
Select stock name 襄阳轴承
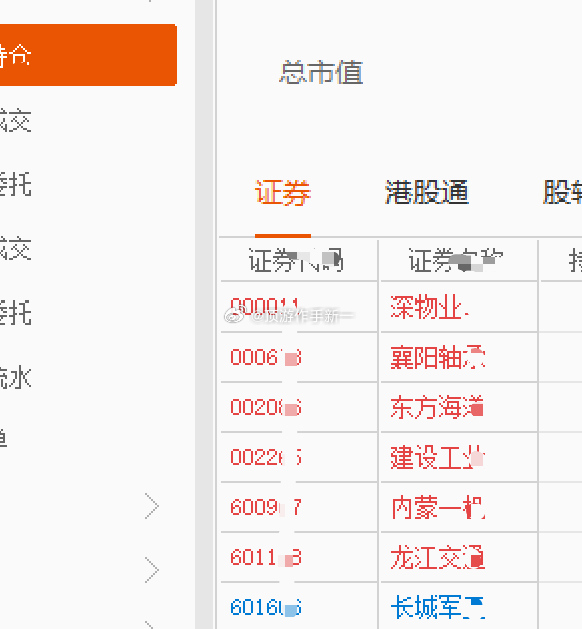coord(438,357)
